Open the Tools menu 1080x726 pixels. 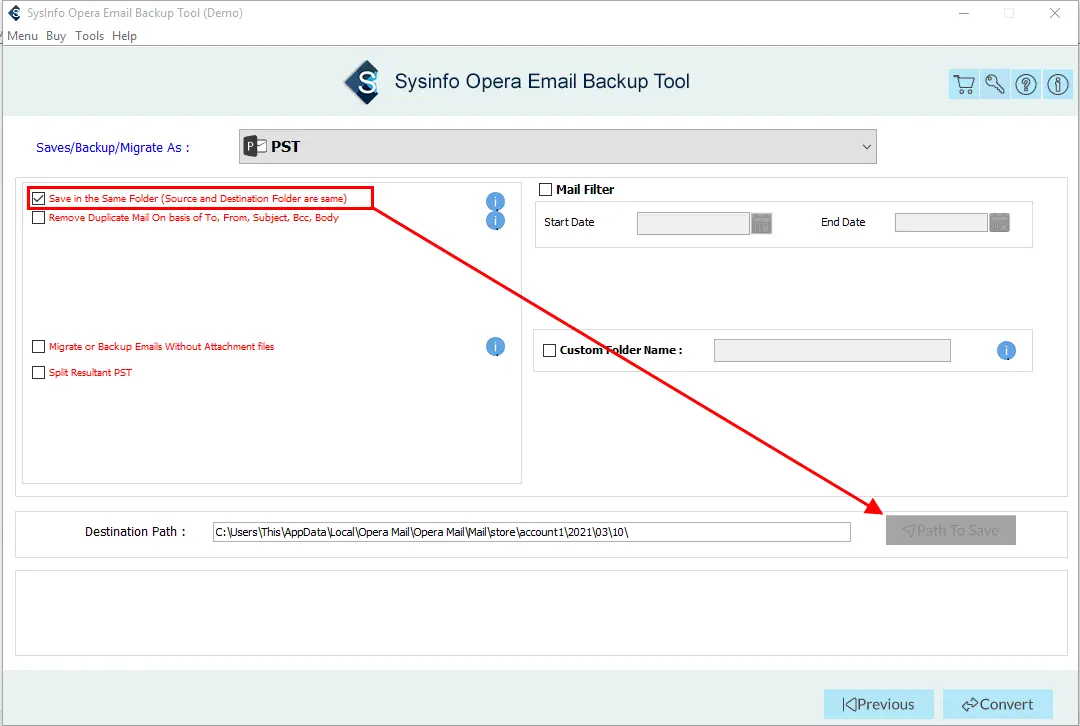click(x=90, y=36)
